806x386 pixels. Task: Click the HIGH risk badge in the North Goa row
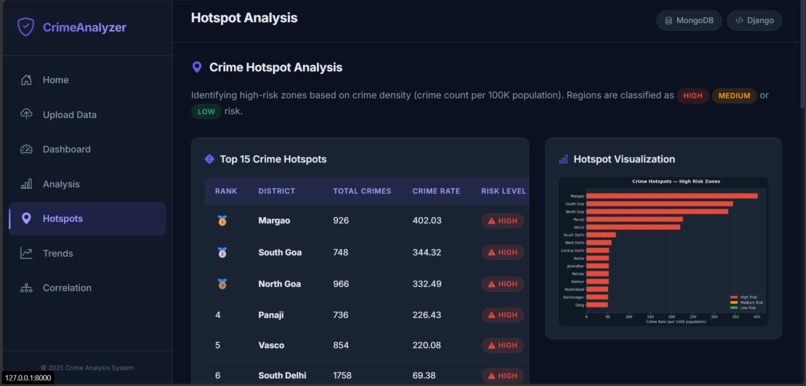503,284
